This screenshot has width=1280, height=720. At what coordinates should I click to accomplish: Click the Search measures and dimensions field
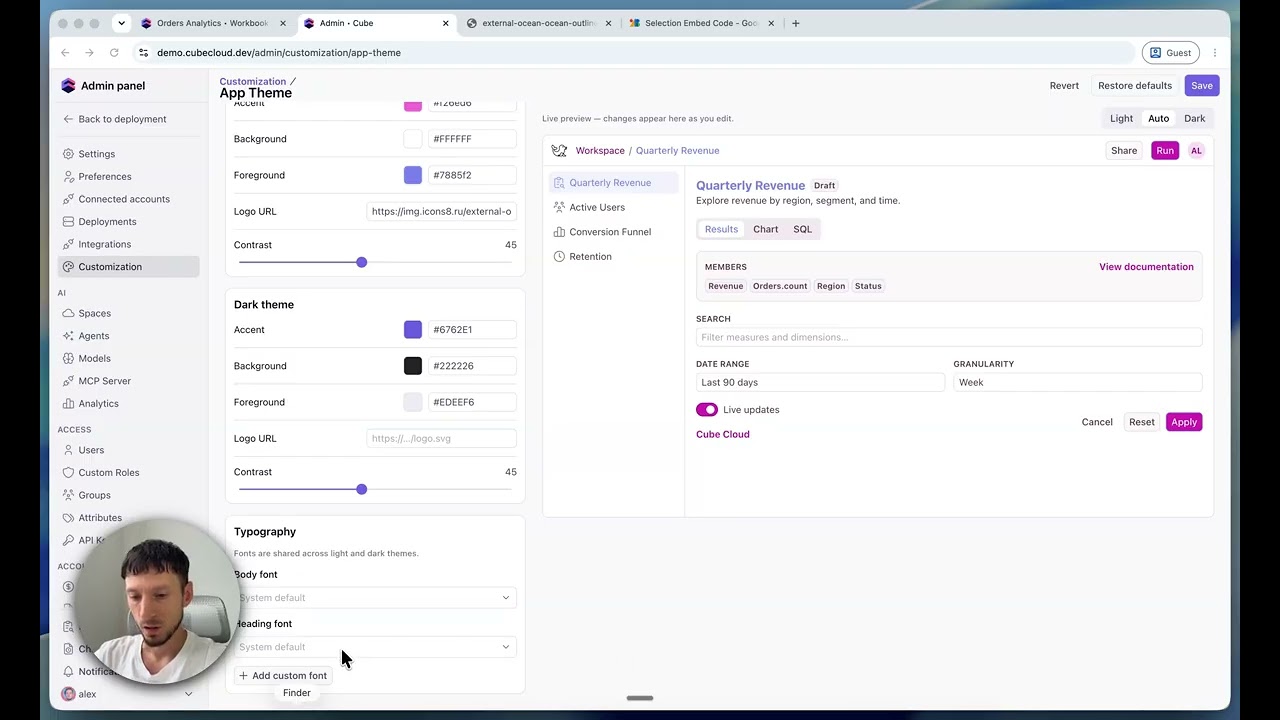(x=949, y=338)
